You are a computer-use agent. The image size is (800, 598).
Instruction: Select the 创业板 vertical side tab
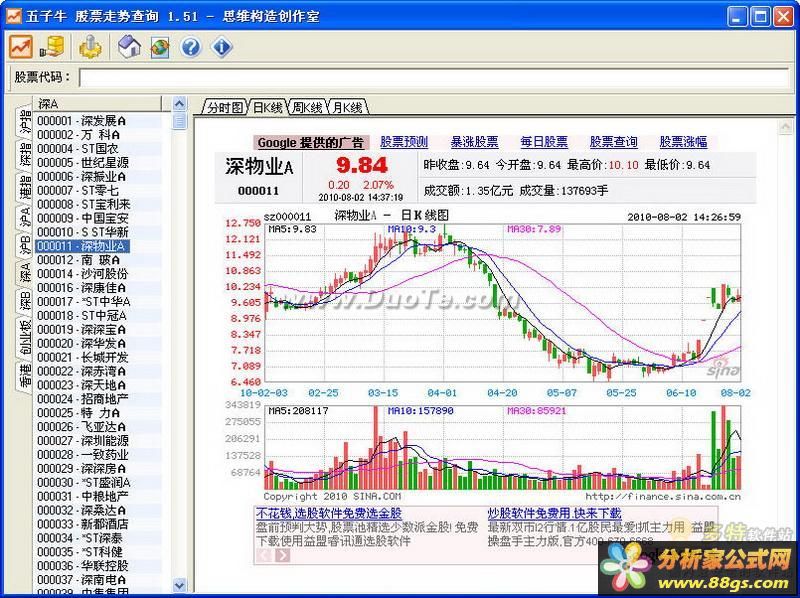[x=24, y=336]
